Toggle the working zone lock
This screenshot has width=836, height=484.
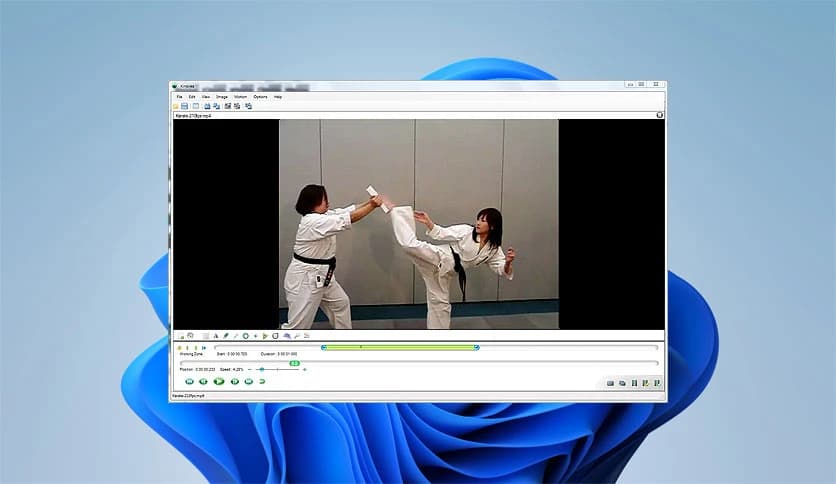click(x=179, y=348)
